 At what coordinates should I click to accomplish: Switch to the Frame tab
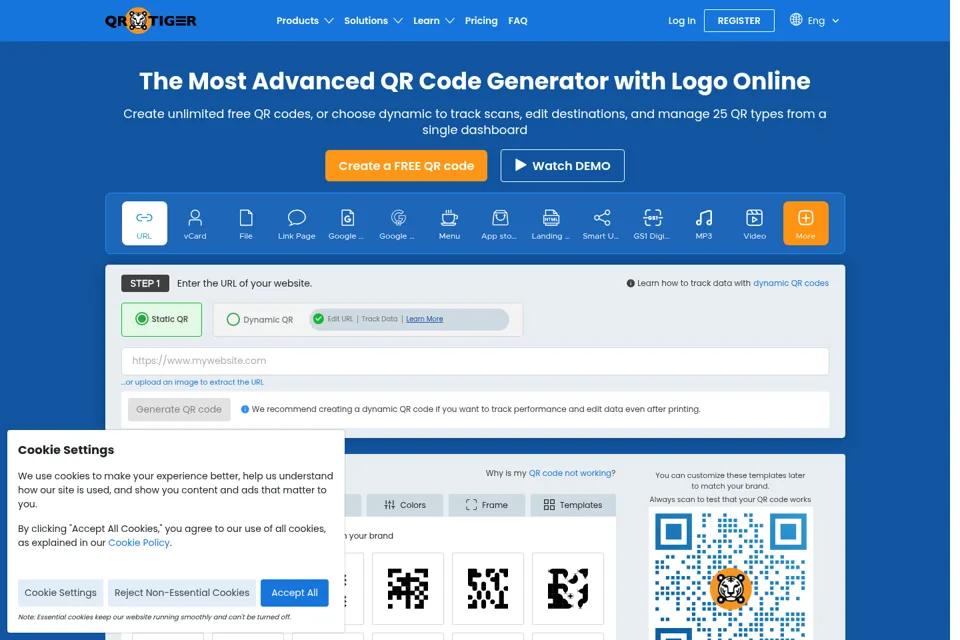(487, 505)
